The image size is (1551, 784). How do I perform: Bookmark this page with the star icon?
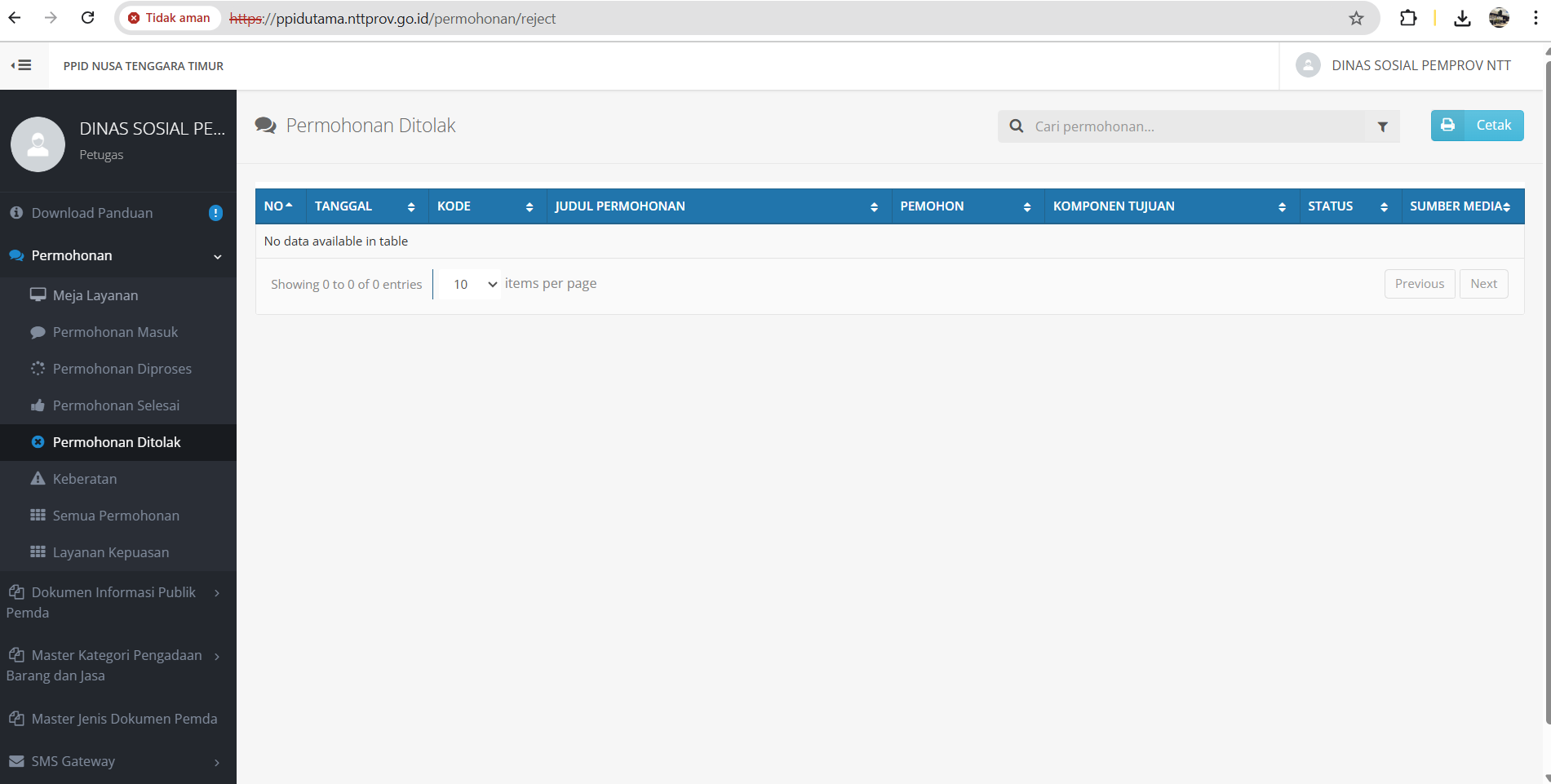pos(1356,18)
